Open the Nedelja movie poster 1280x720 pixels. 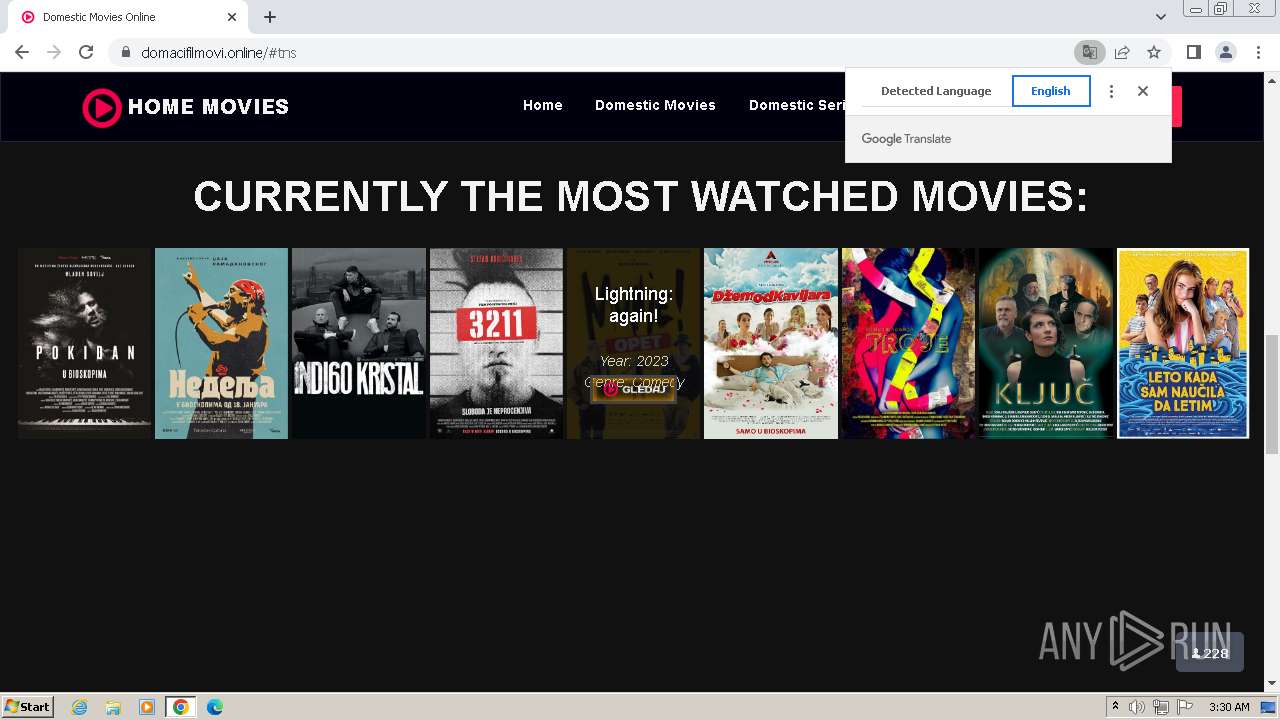221,343
